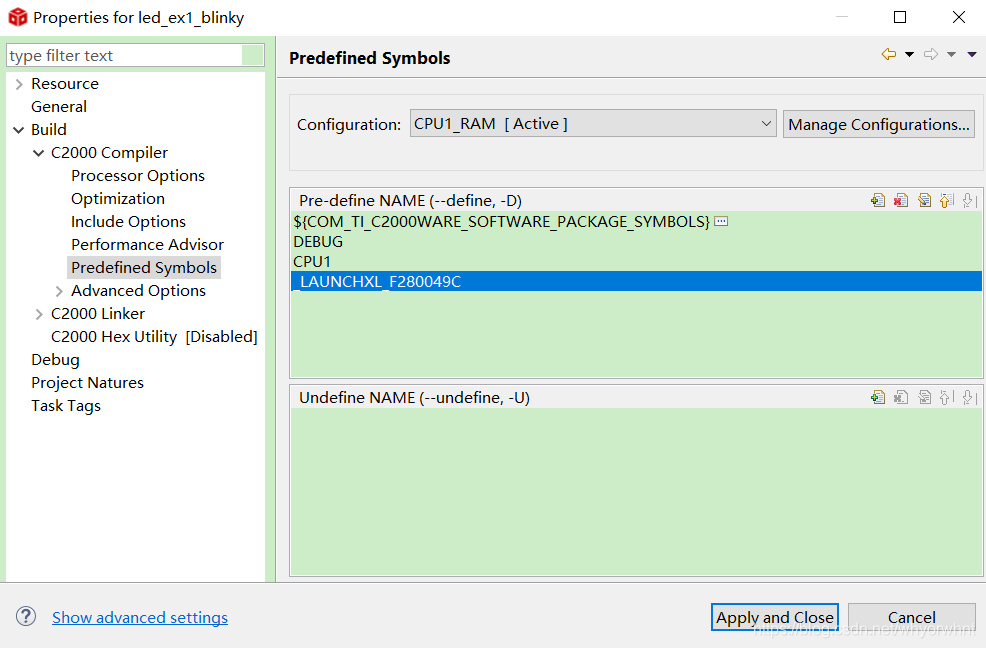Click the Back navigation arrow icon
This screenshot has width=986, height=648.
pyautogui.click(x=889, y=54)
